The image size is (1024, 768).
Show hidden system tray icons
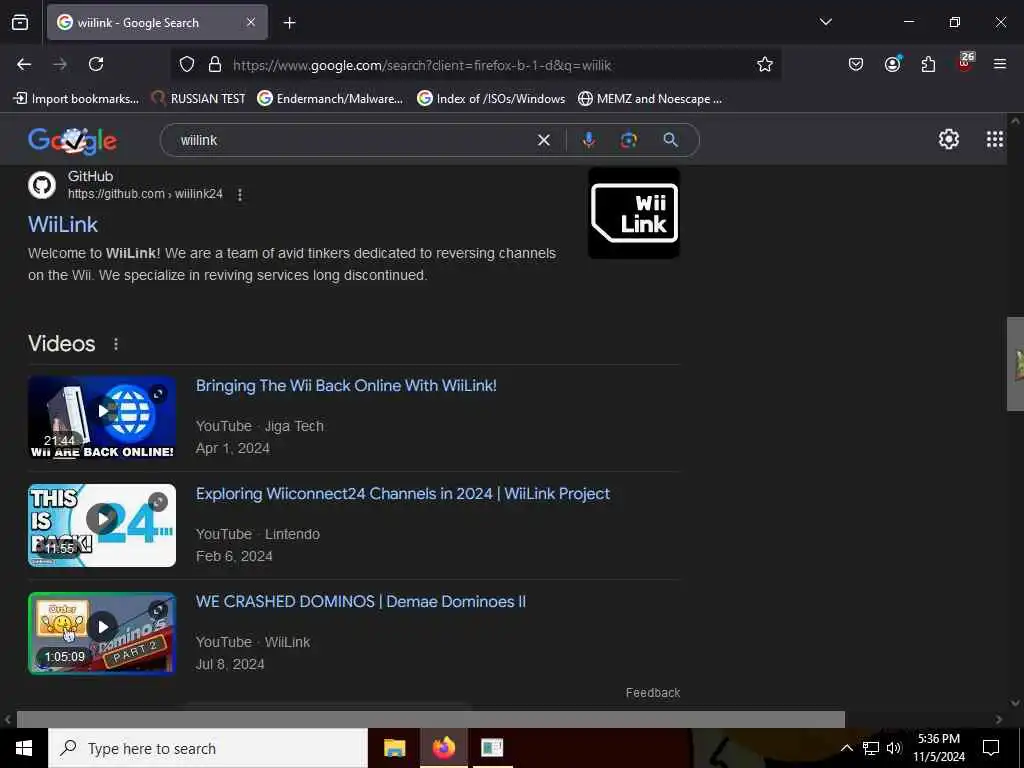[x=846, y=748]
